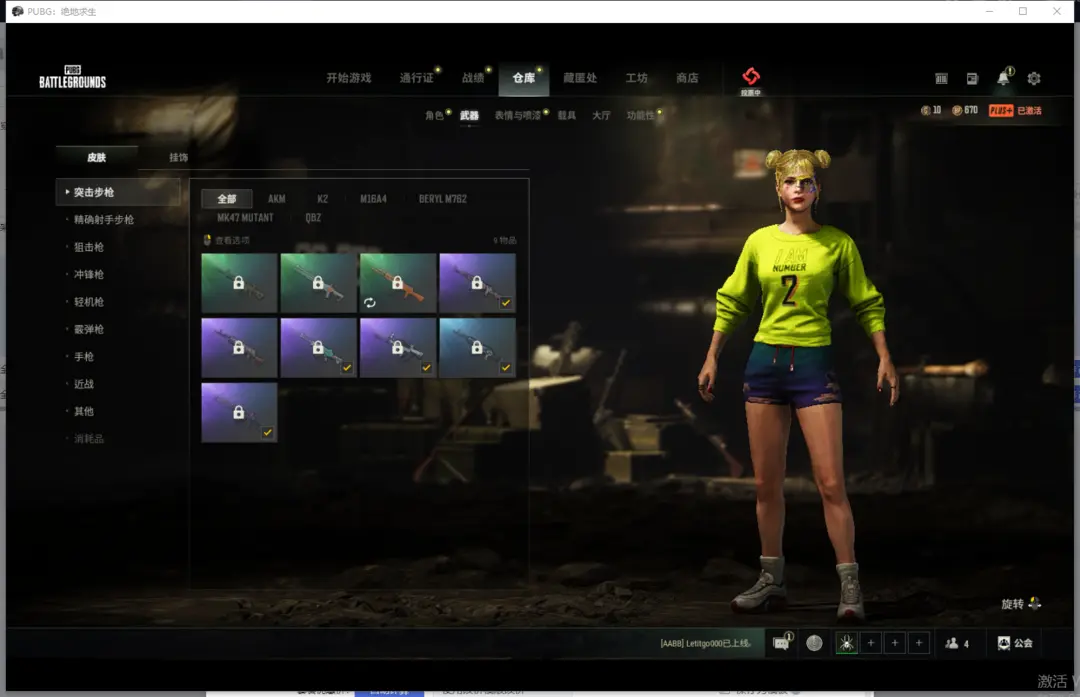Click the PUBG Battlegrounds logo
1080x697 pixels.
72,77
